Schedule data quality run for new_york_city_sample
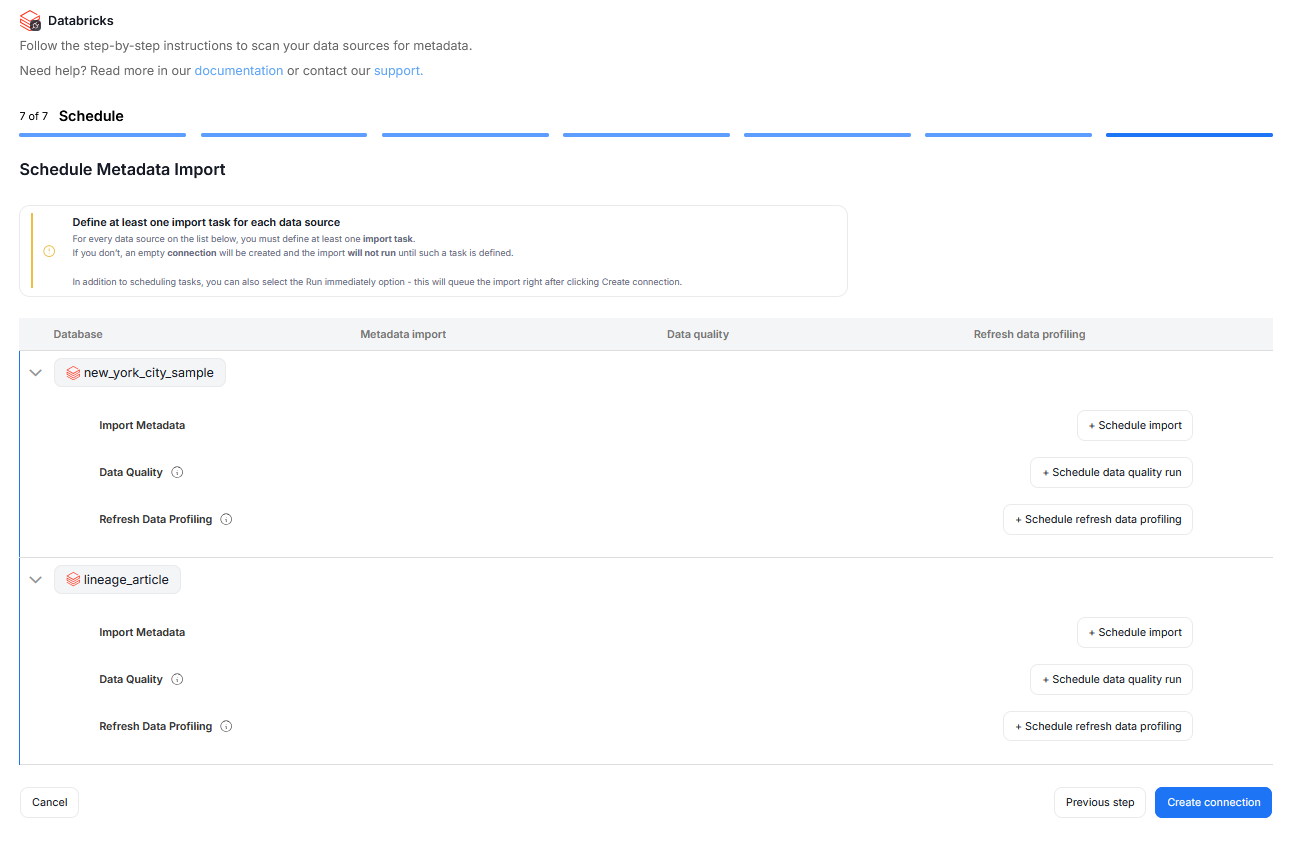Image resolution: width=1312 pixels, height=847 pixels. (x=1111, y=473)
